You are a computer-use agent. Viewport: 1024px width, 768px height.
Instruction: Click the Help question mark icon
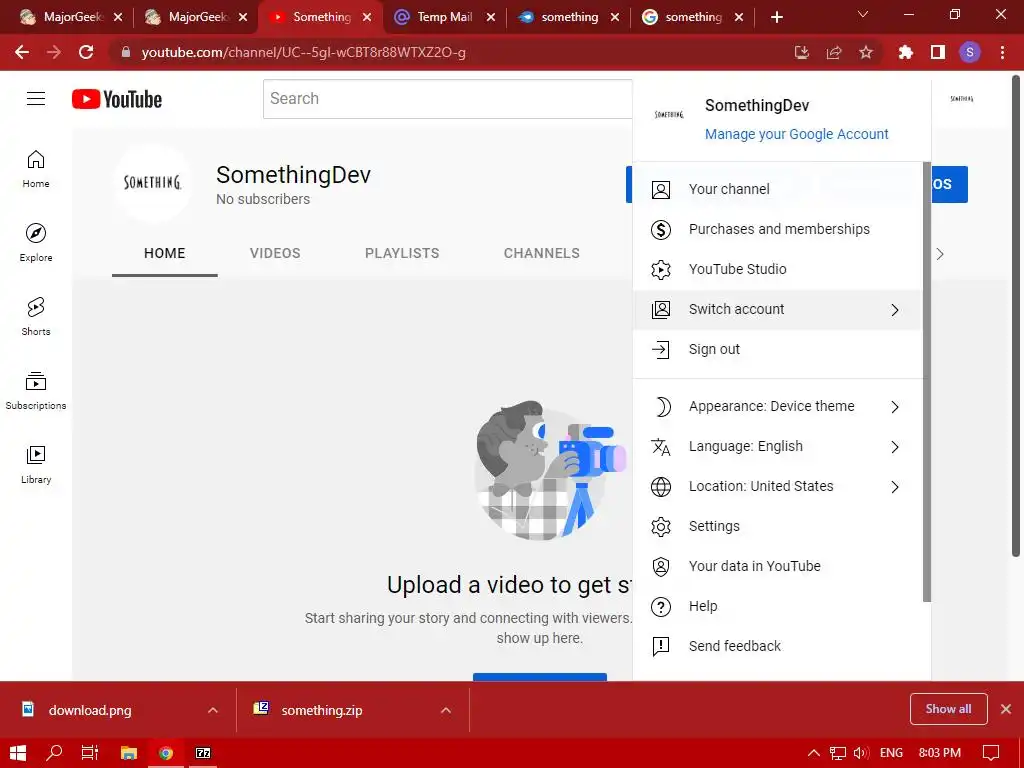pyautogui.click(x=661, y=607)
